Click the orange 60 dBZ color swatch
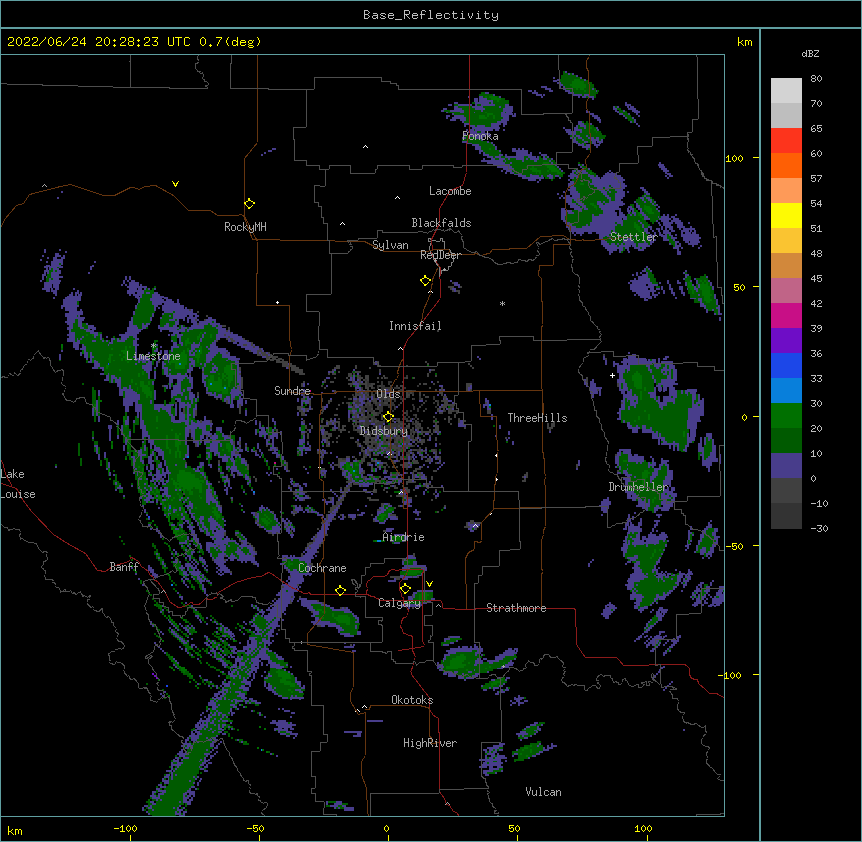 click(786, 165)
